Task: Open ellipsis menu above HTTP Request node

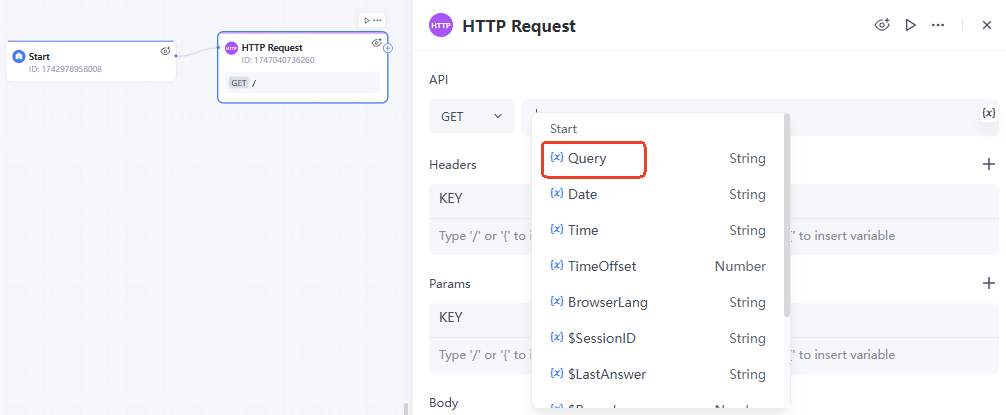Action: (x=377, y=21)
